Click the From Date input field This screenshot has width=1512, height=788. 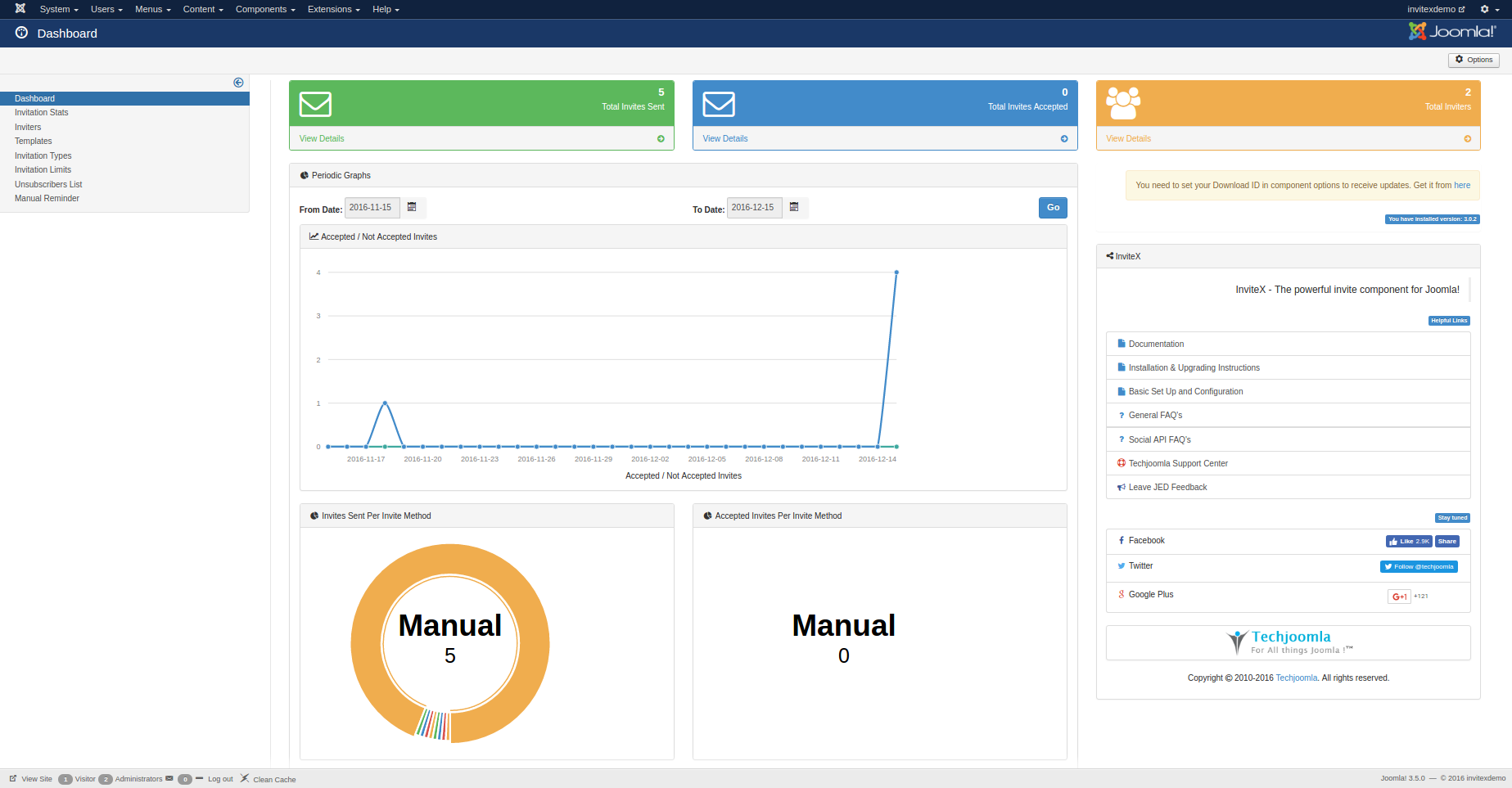[x=372, y=208]
